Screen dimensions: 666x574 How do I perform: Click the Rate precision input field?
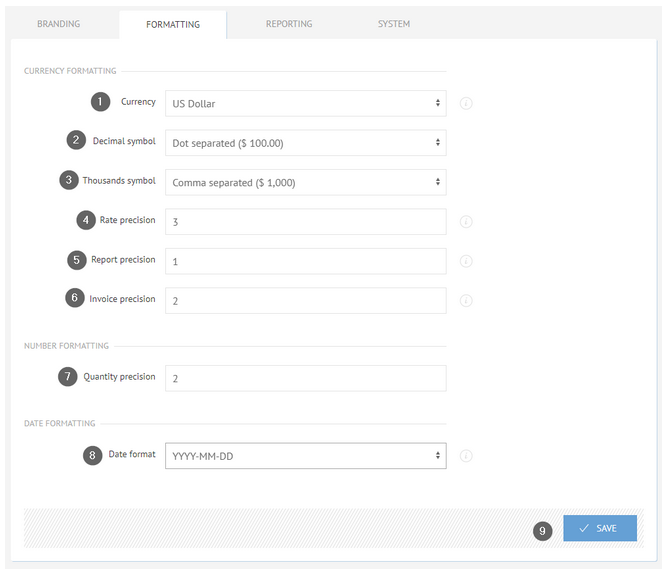[305, 221]
